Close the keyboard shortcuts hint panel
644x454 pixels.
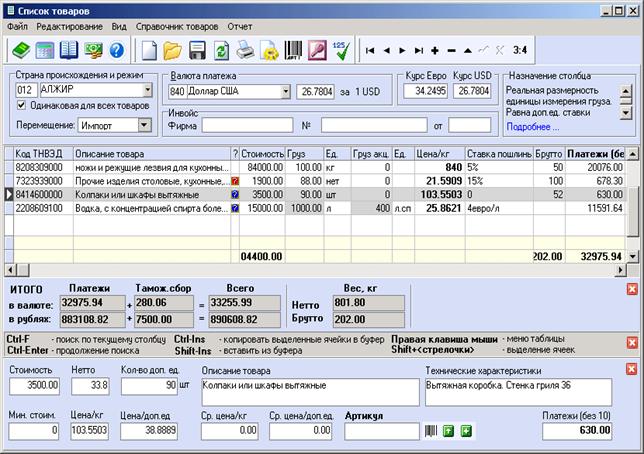(x=632, y=343)
